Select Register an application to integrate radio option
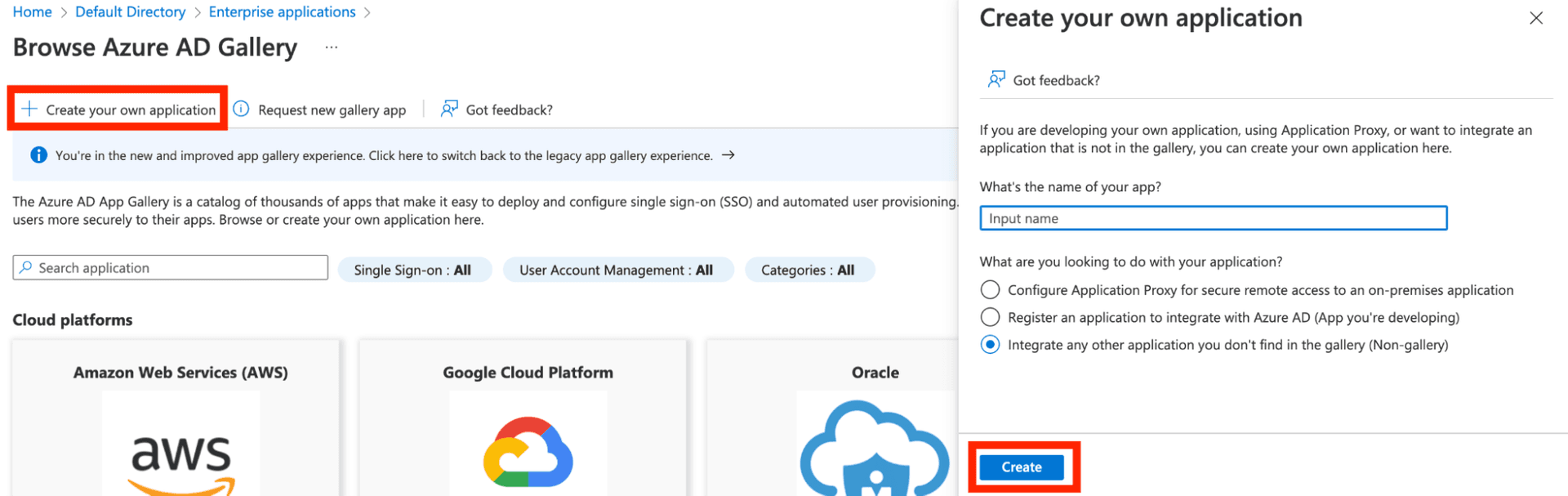The width and height of the screenshot is (1568, 496). [990, 317]
